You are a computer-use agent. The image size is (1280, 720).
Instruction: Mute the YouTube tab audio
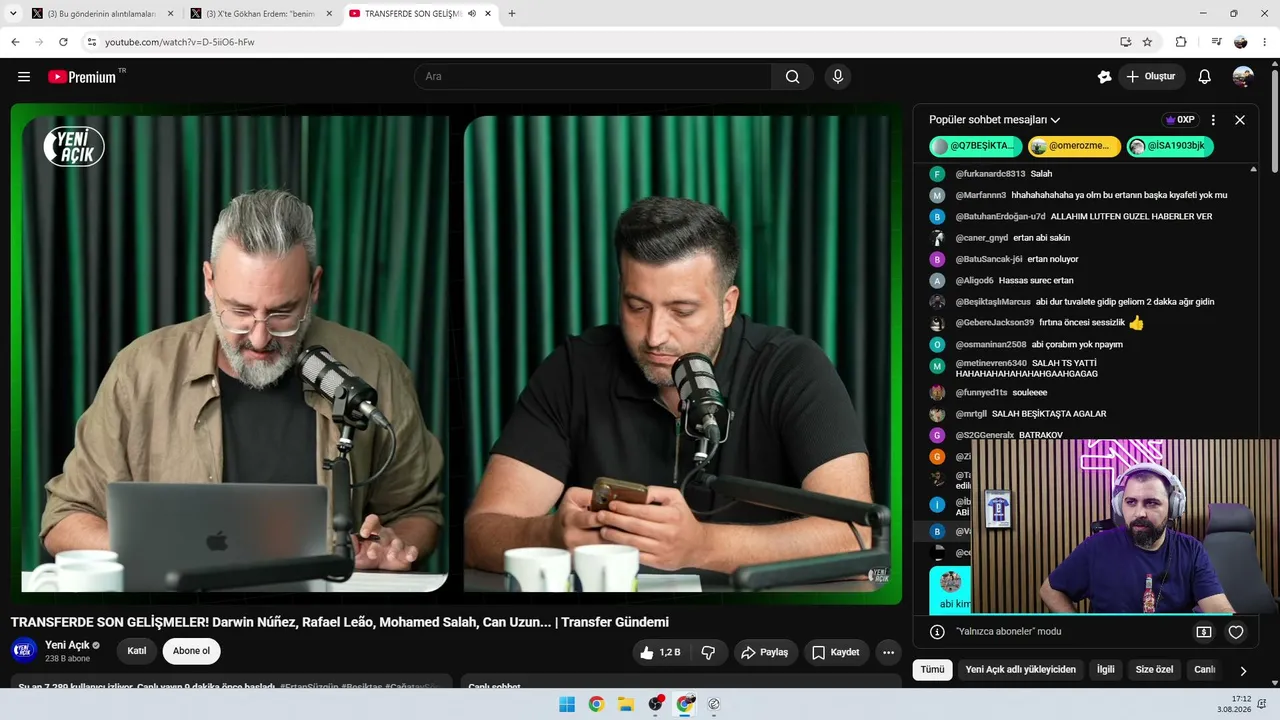coord(471,14)
